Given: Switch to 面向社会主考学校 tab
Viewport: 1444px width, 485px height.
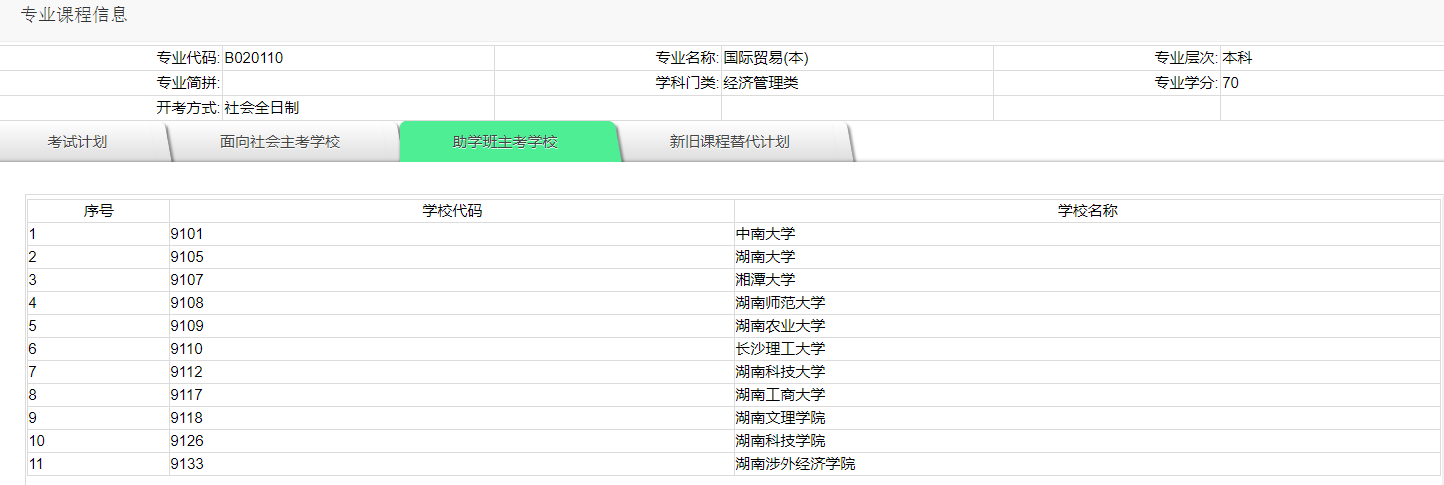Looking at the screenshot, I should [280, 142].
